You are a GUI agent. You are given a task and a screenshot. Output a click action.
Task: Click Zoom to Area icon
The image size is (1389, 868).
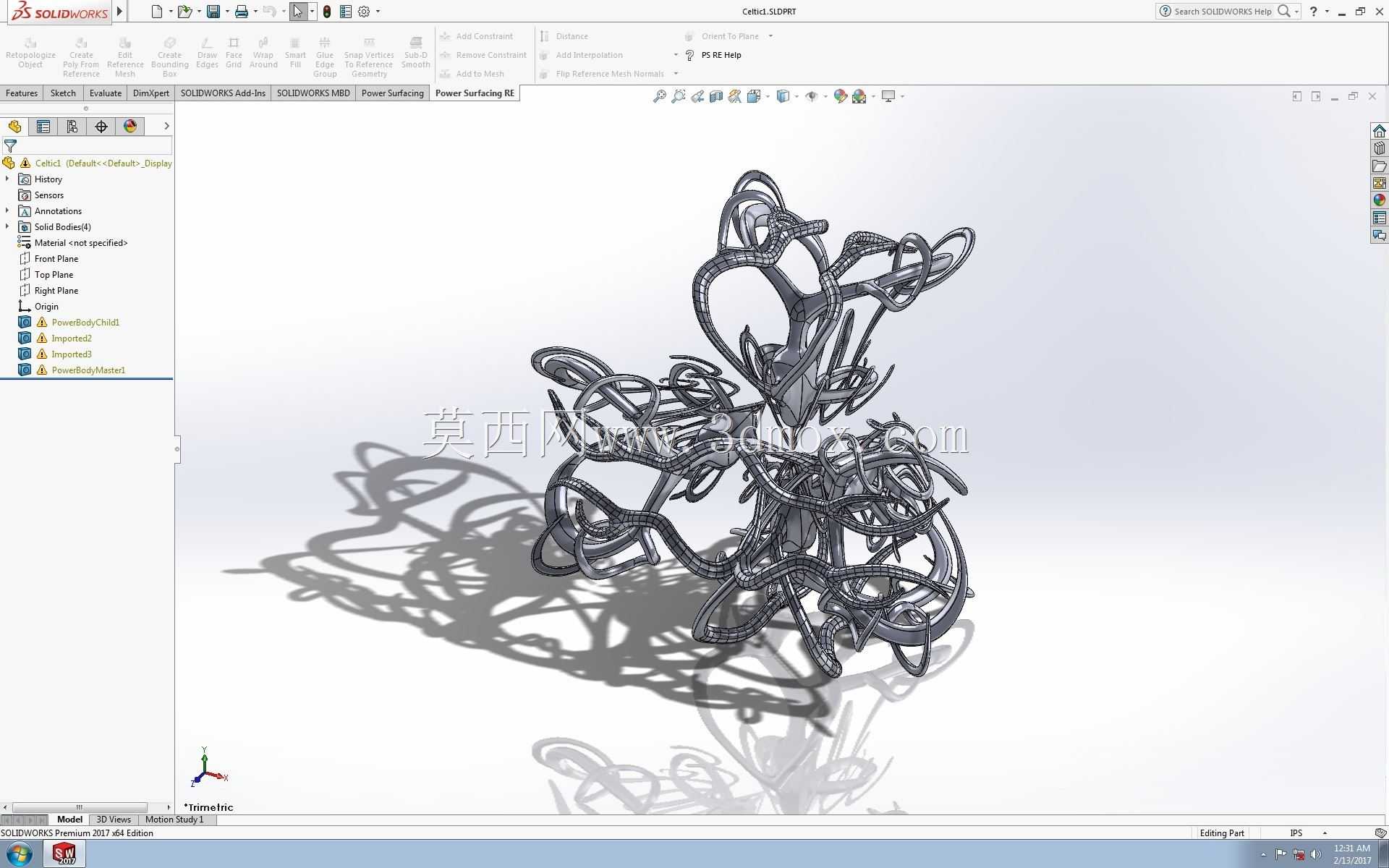point(678,96)
